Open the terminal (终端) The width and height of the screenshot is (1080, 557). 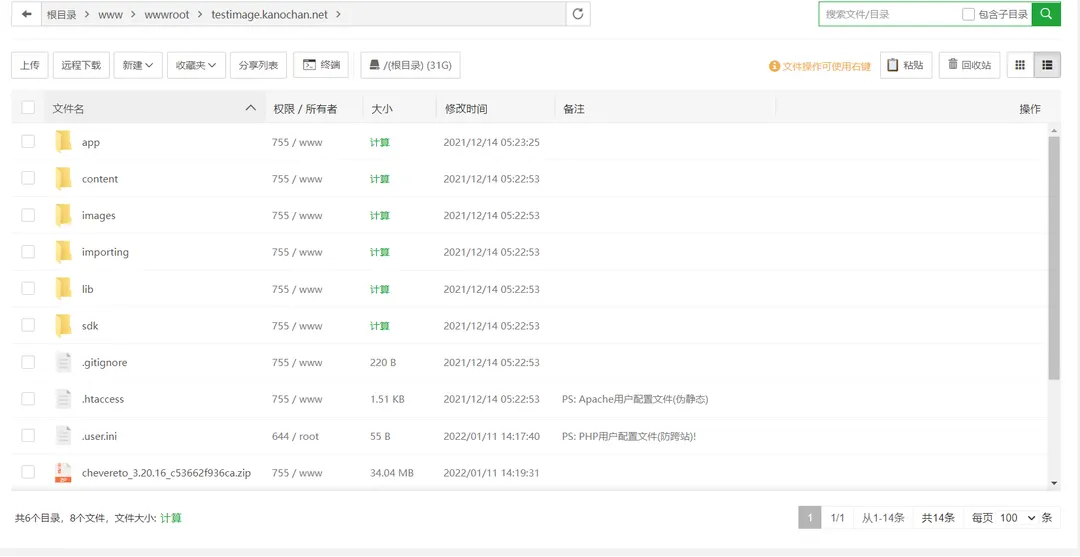pos(322,65)
